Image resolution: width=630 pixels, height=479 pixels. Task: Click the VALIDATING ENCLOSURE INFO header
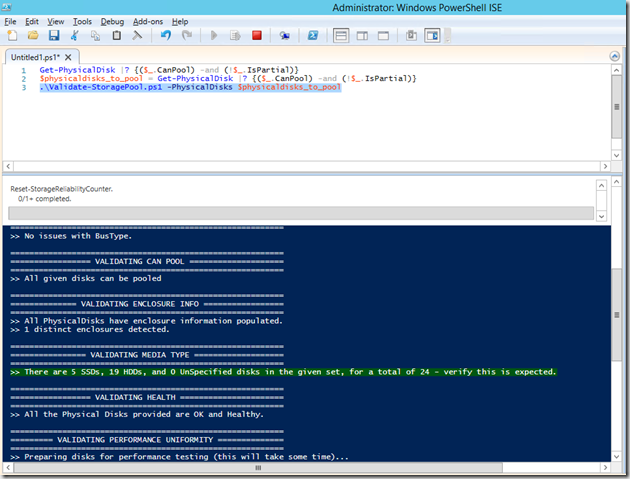139,304
